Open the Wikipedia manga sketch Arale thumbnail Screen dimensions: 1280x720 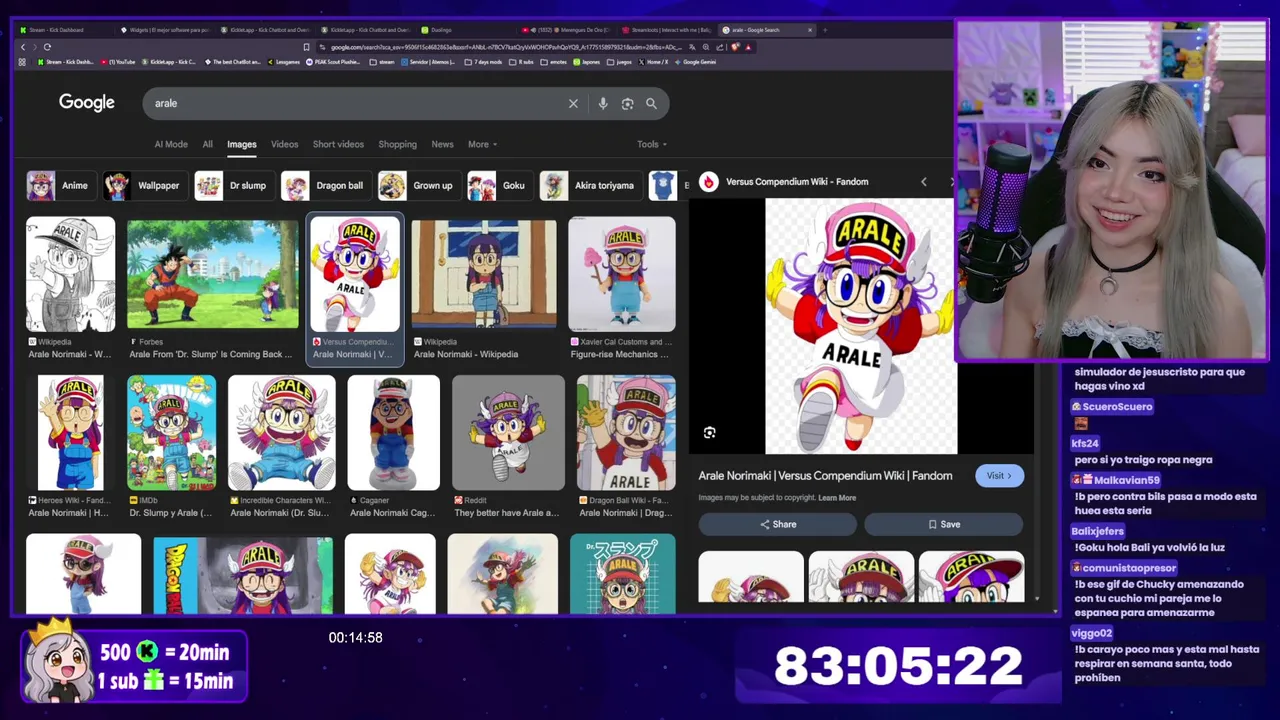pos(70,274)
